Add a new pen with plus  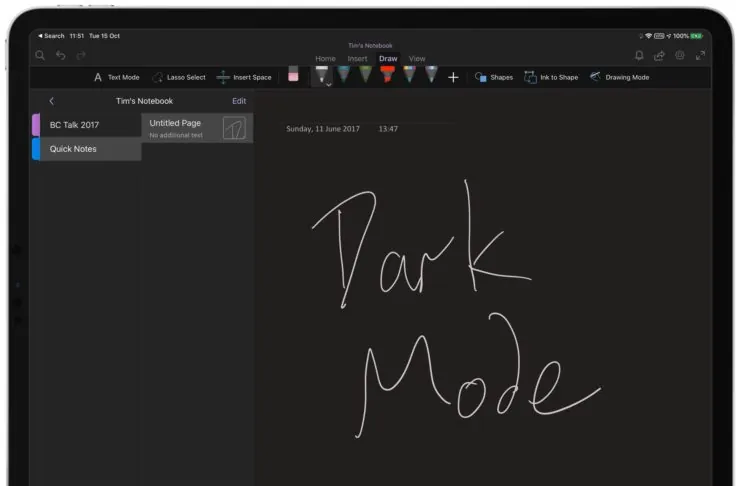pyautogui.click(x=453, y=77)
